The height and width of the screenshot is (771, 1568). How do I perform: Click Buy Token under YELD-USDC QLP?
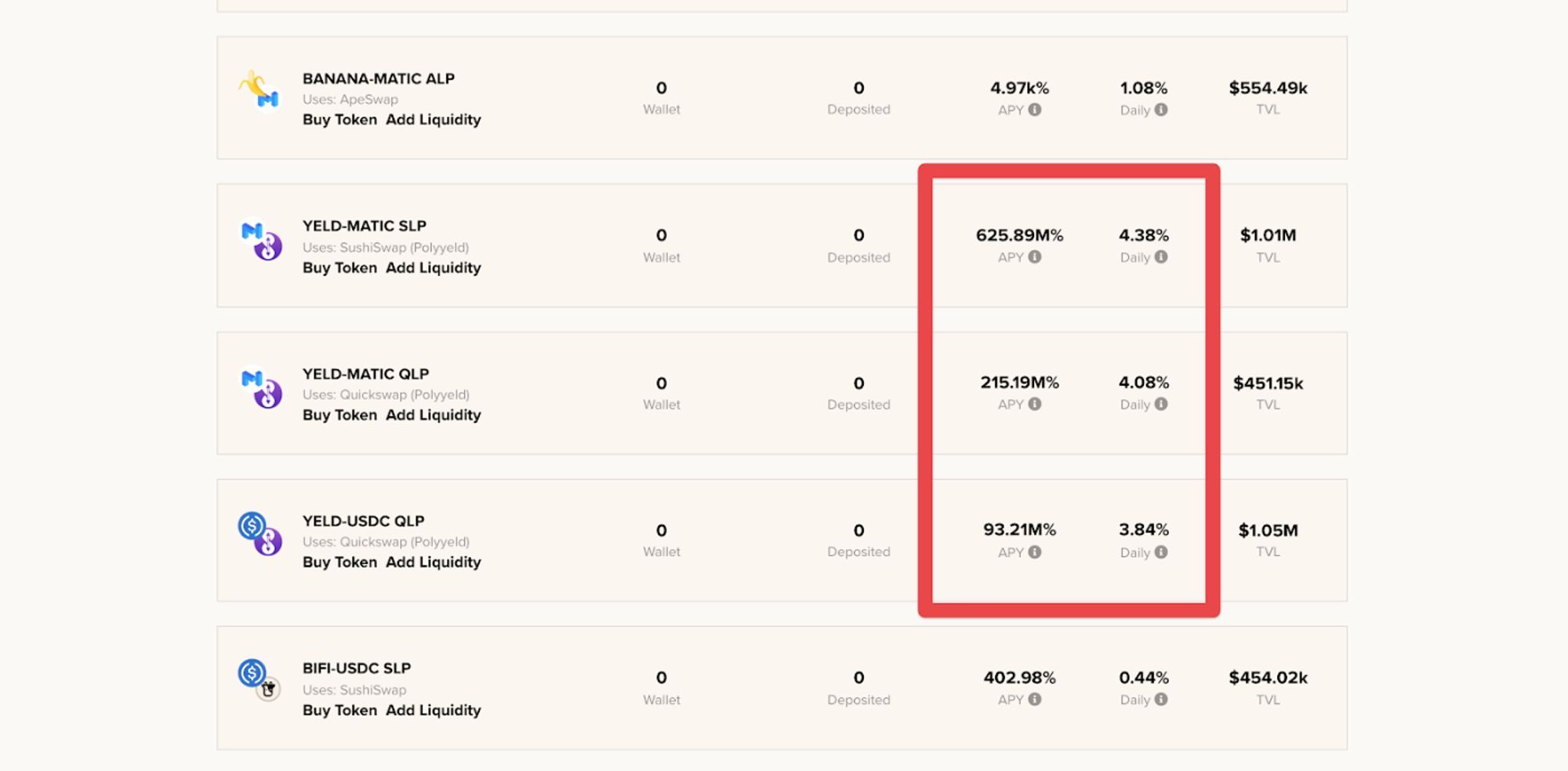[x=339, y=562]
